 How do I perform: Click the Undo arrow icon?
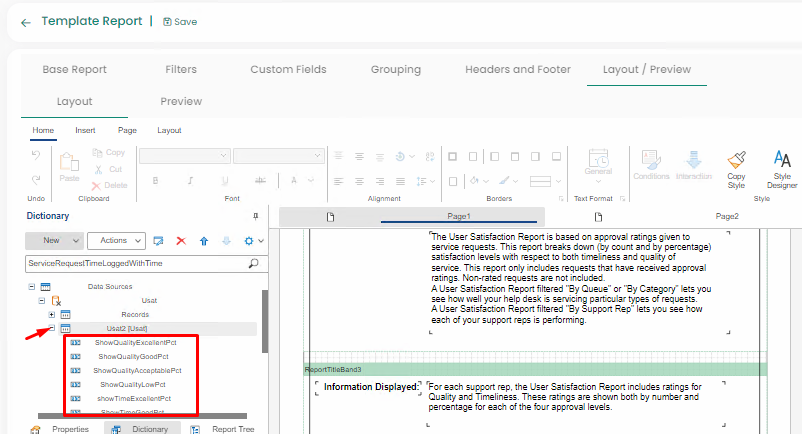point(36,155)
